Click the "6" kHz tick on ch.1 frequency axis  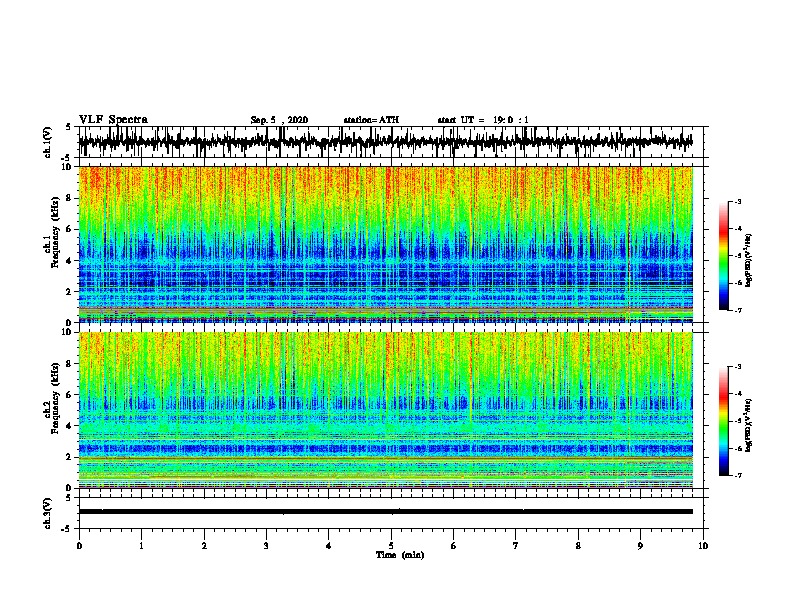point(69,229)
